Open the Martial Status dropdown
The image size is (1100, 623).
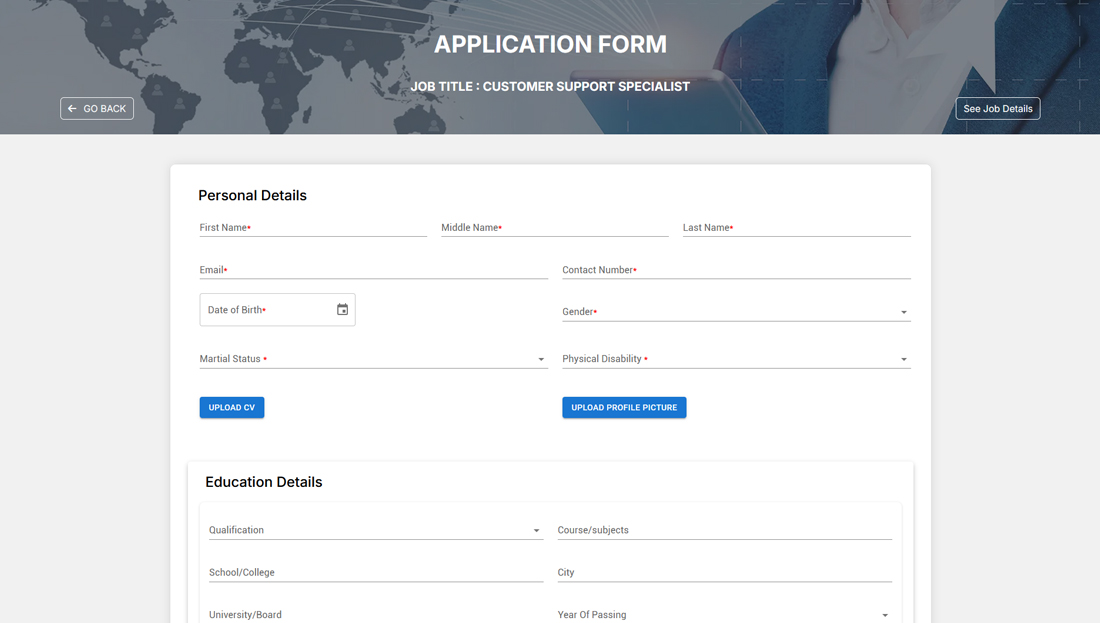tap(541, 359)
